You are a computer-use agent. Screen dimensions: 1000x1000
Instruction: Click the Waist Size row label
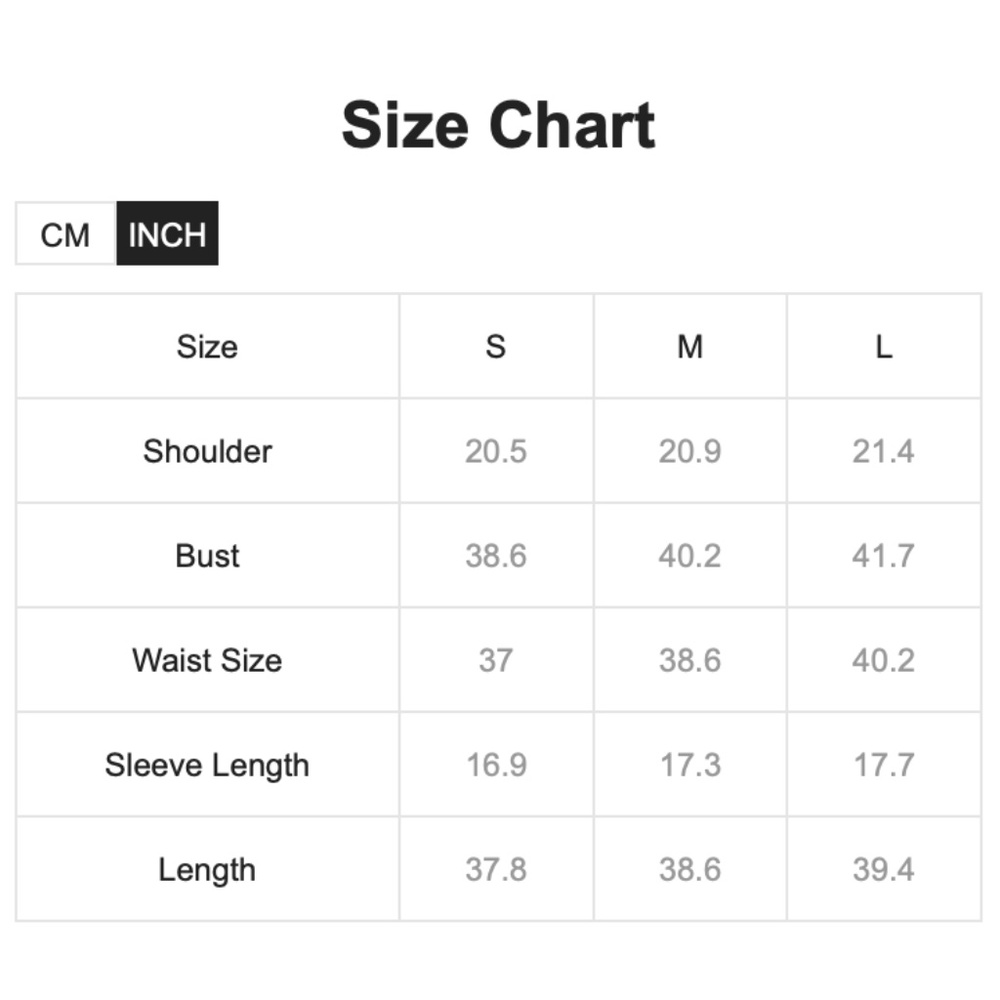207,660
